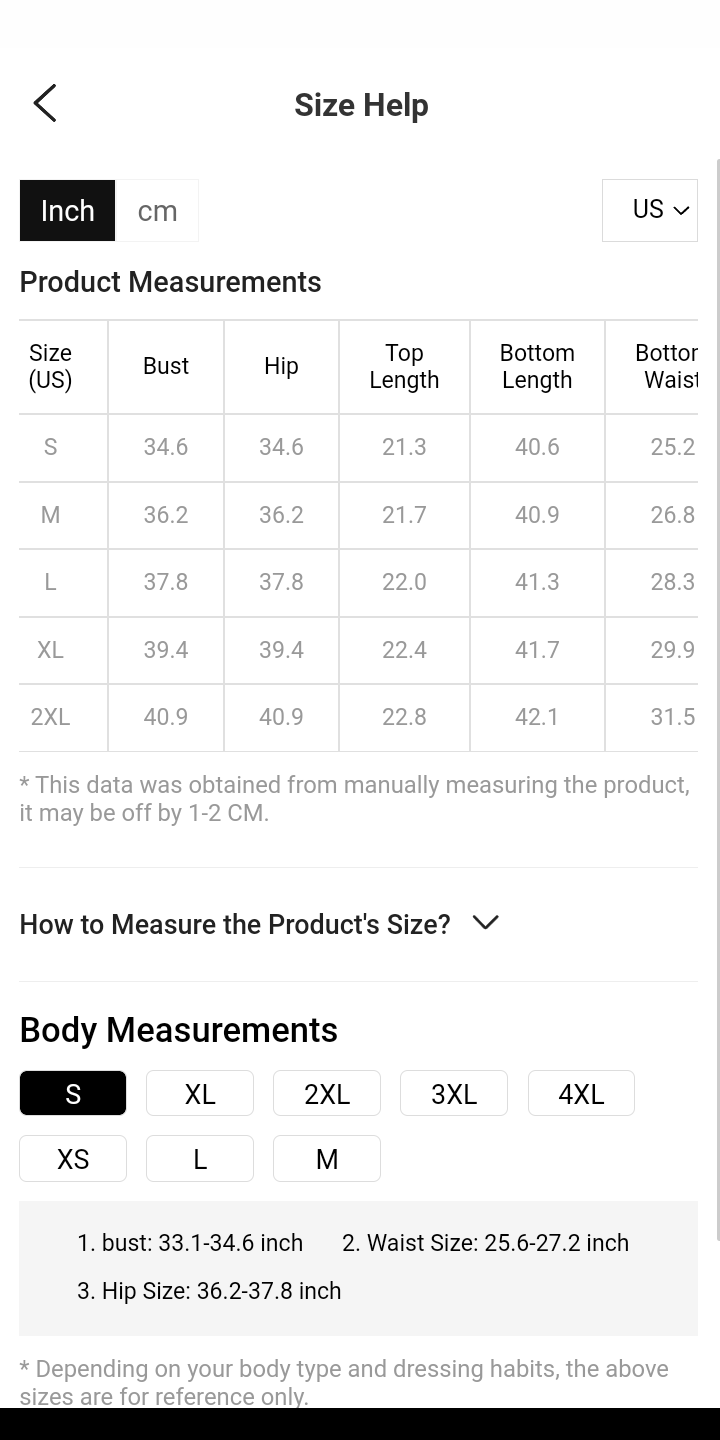Image resolution: width=720 pixels, height=1440 pixels.
Task: Expand How to Measure the Product's Size
Action: pos(235,924)
